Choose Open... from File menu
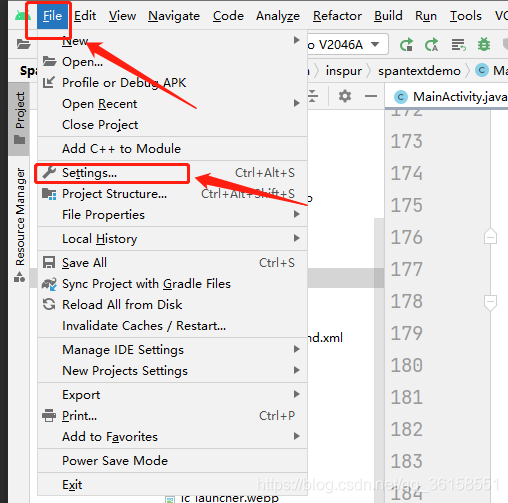Image resolution: width=508 pixels, height=503 pixels. click(x=172, y=62)
